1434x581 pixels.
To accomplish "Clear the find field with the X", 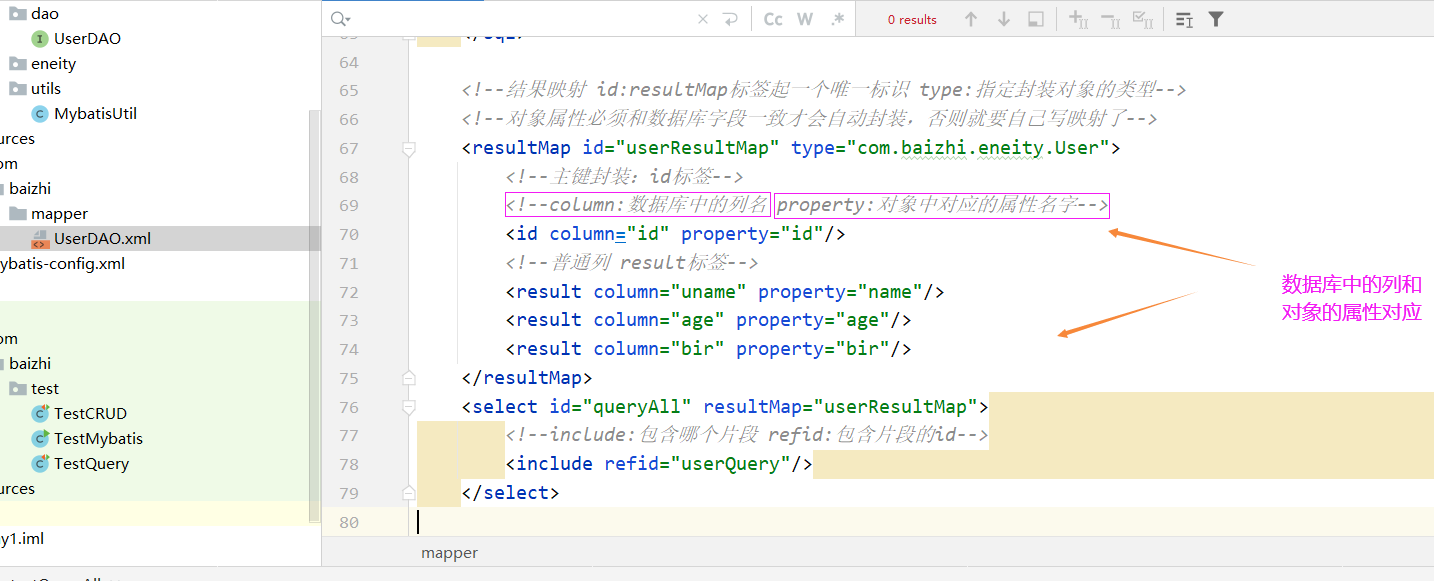I will [x=702, y=19].
